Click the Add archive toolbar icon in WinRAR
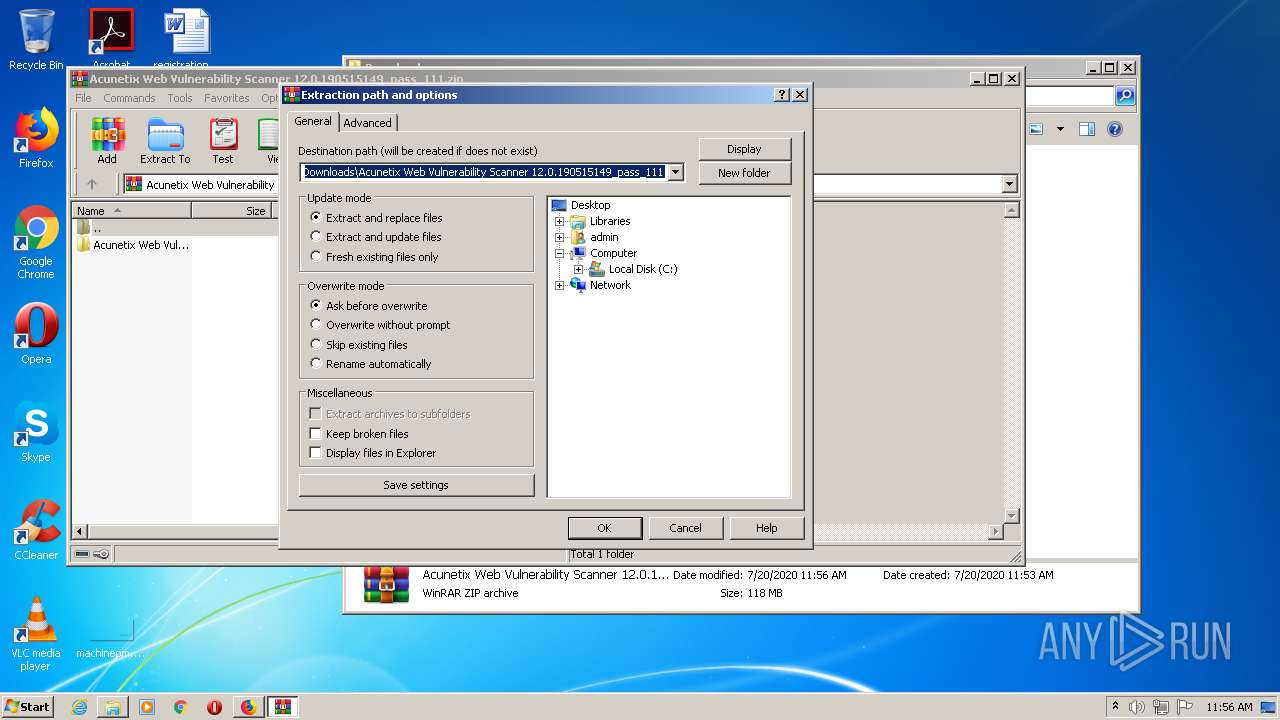The image size is (1280, 720). point(107,141)
